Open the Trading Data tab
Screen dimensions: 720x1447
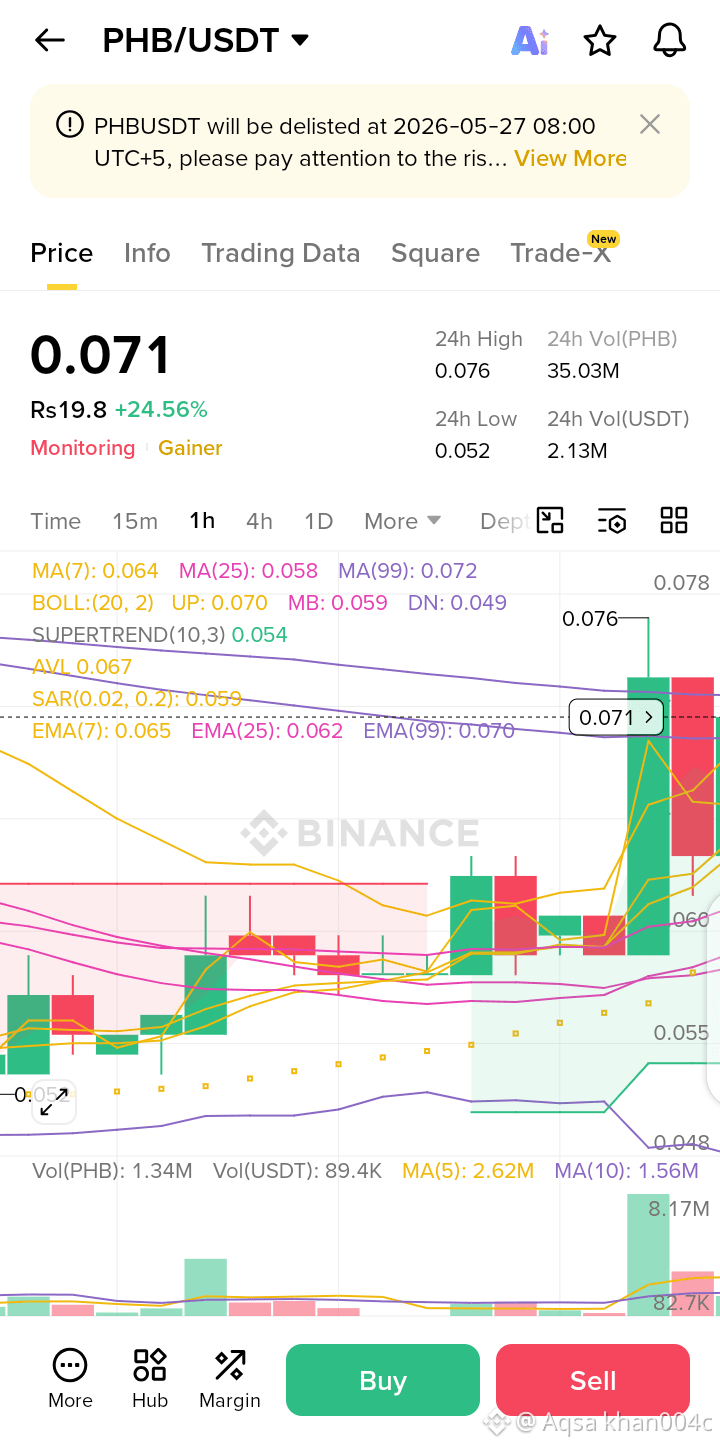(281, 253)
